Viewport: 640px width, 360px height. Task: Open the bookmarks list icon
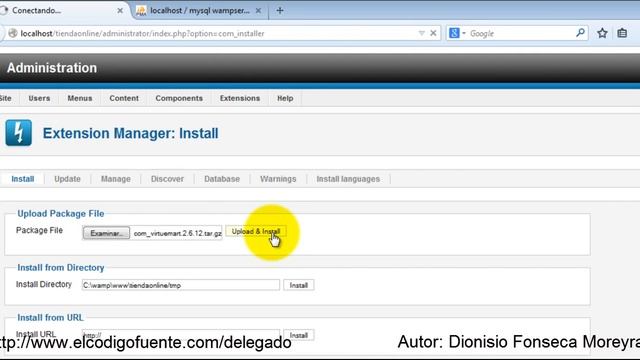(622, 33)
